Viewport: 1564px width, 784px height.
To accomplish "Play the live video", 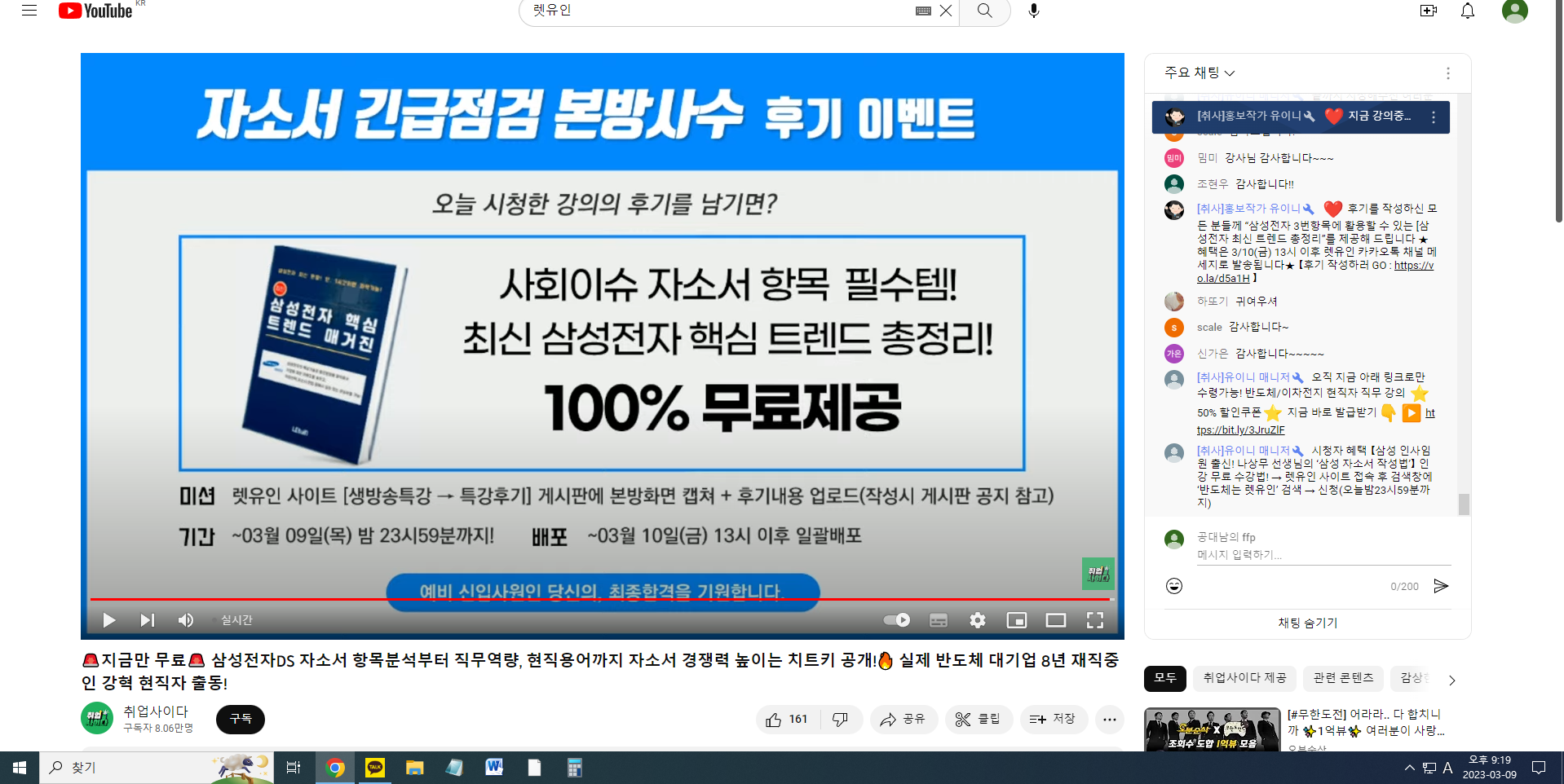I will (108, 620).
